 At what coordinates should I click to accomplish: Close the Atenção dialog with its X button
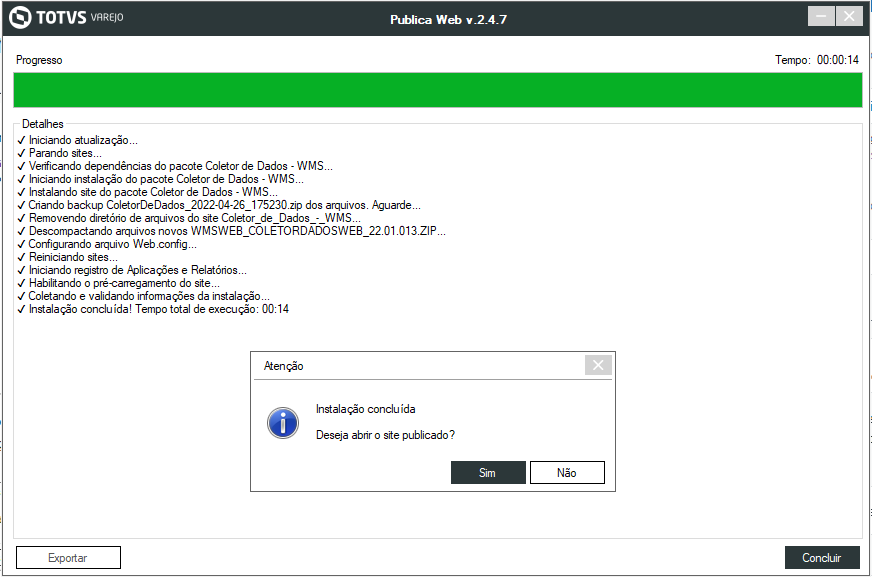(x=598, y=365)
